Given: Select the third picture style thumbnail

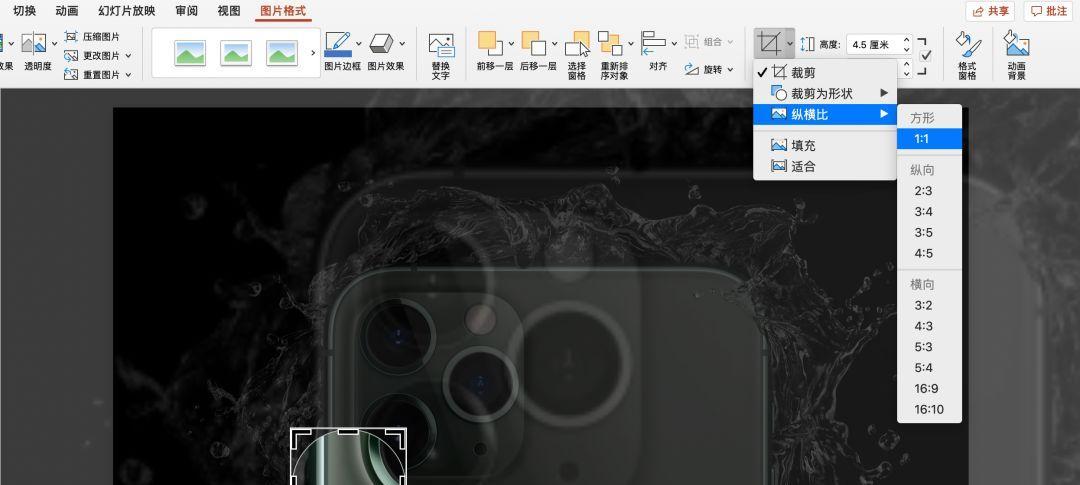Looking at the screenshot, I should click(282, 53).
